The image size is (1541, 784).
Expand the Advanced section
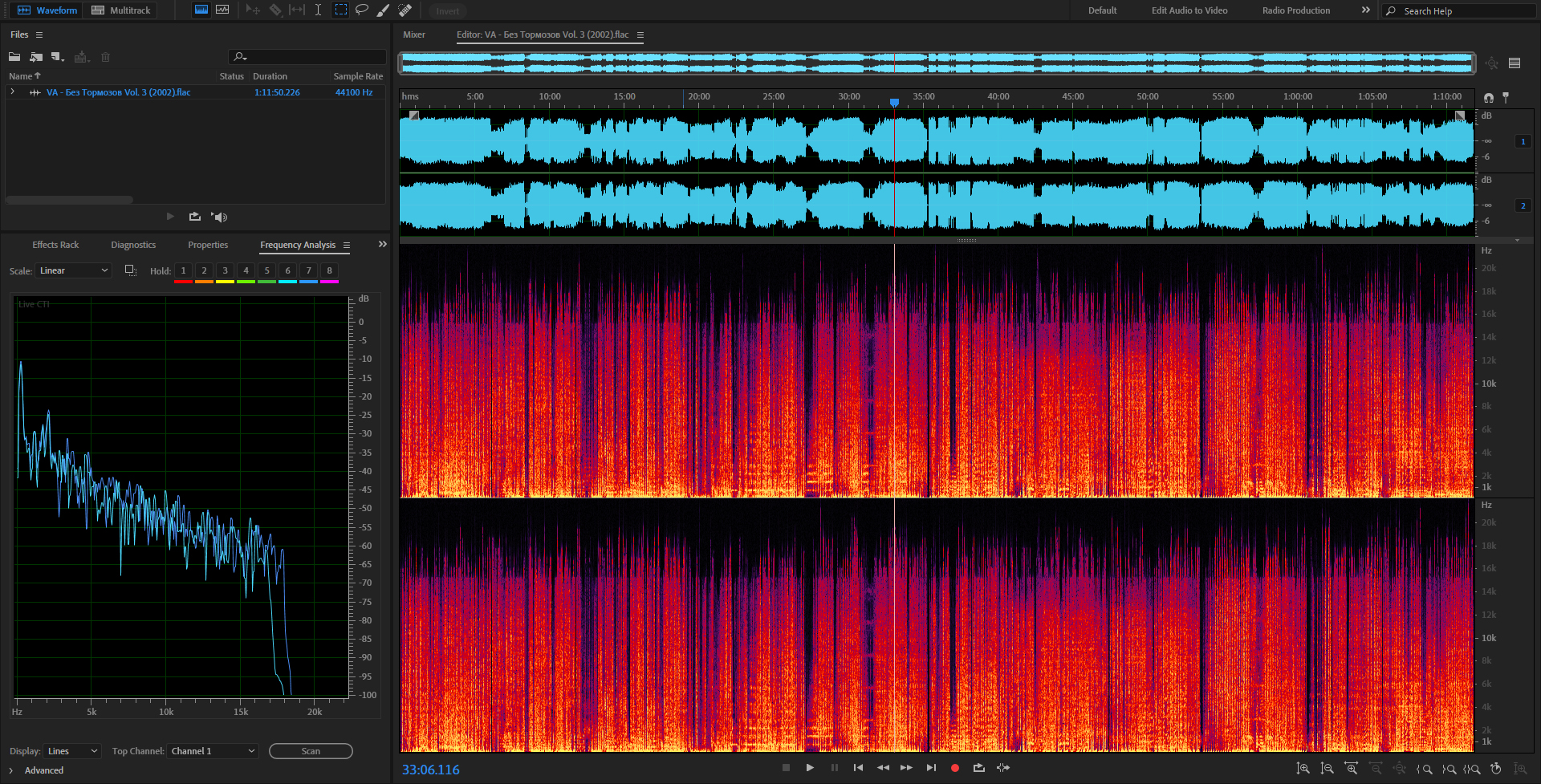click(11, 770)
